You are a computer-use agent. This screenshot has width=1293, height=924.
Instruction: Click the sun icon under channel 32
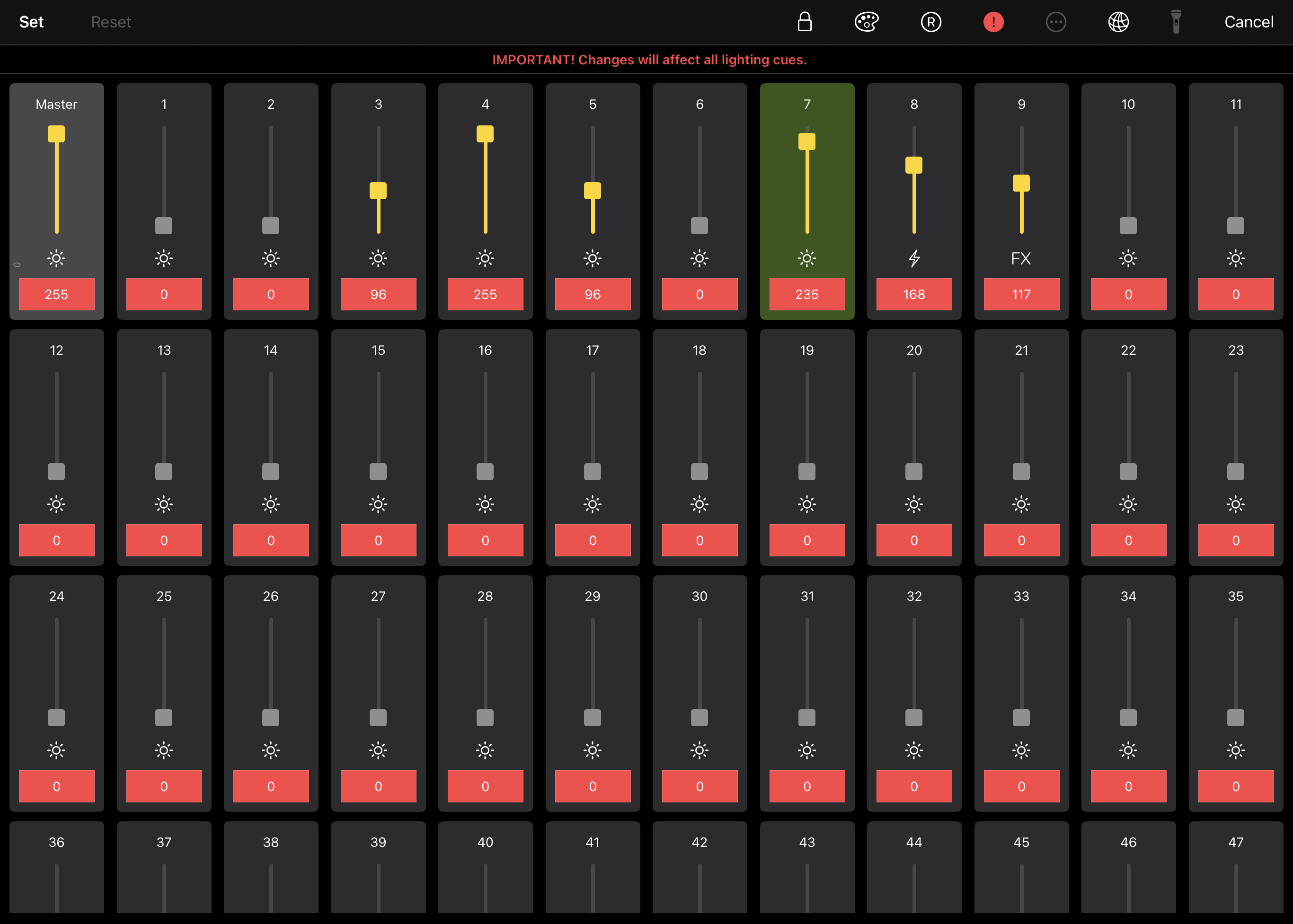click(914, 750)
